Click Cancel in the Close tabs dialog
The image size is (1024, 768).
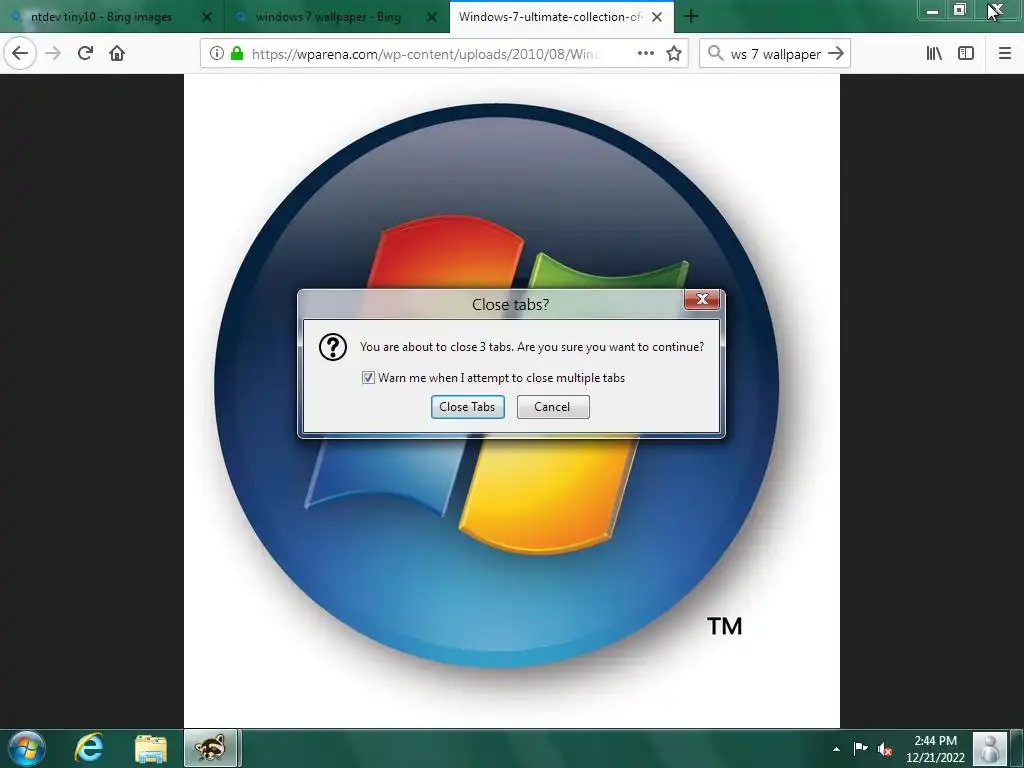tap(553, 407)
